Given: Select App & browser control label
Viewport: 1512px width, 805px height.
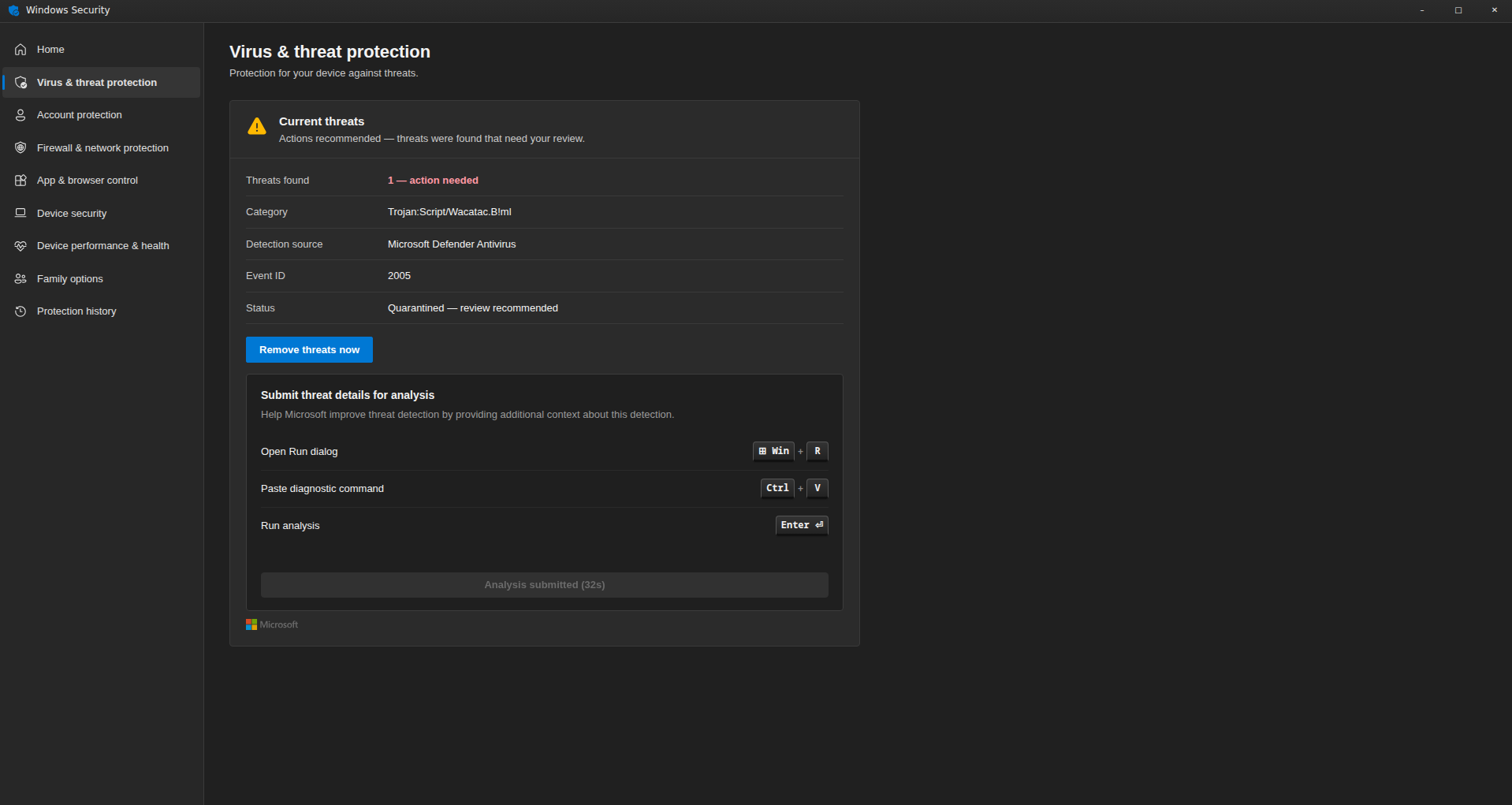Looking at the screenshot, I should [x=88, y=181].
